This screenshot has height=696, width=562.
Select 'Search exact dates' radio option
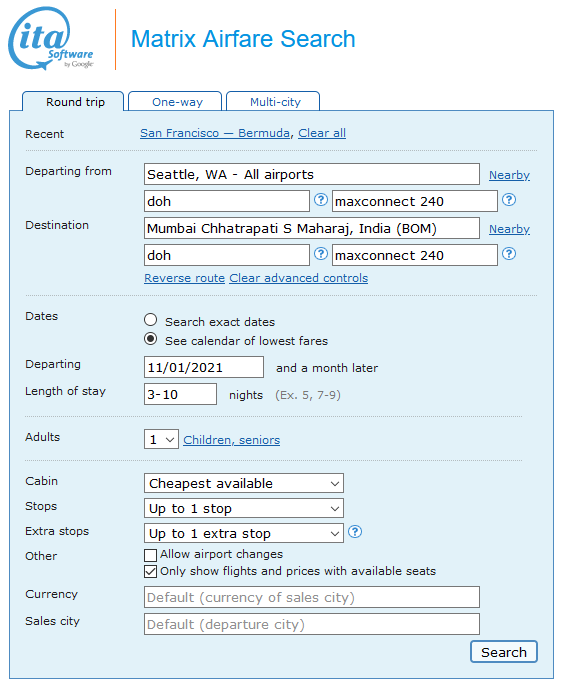(150, 320)
